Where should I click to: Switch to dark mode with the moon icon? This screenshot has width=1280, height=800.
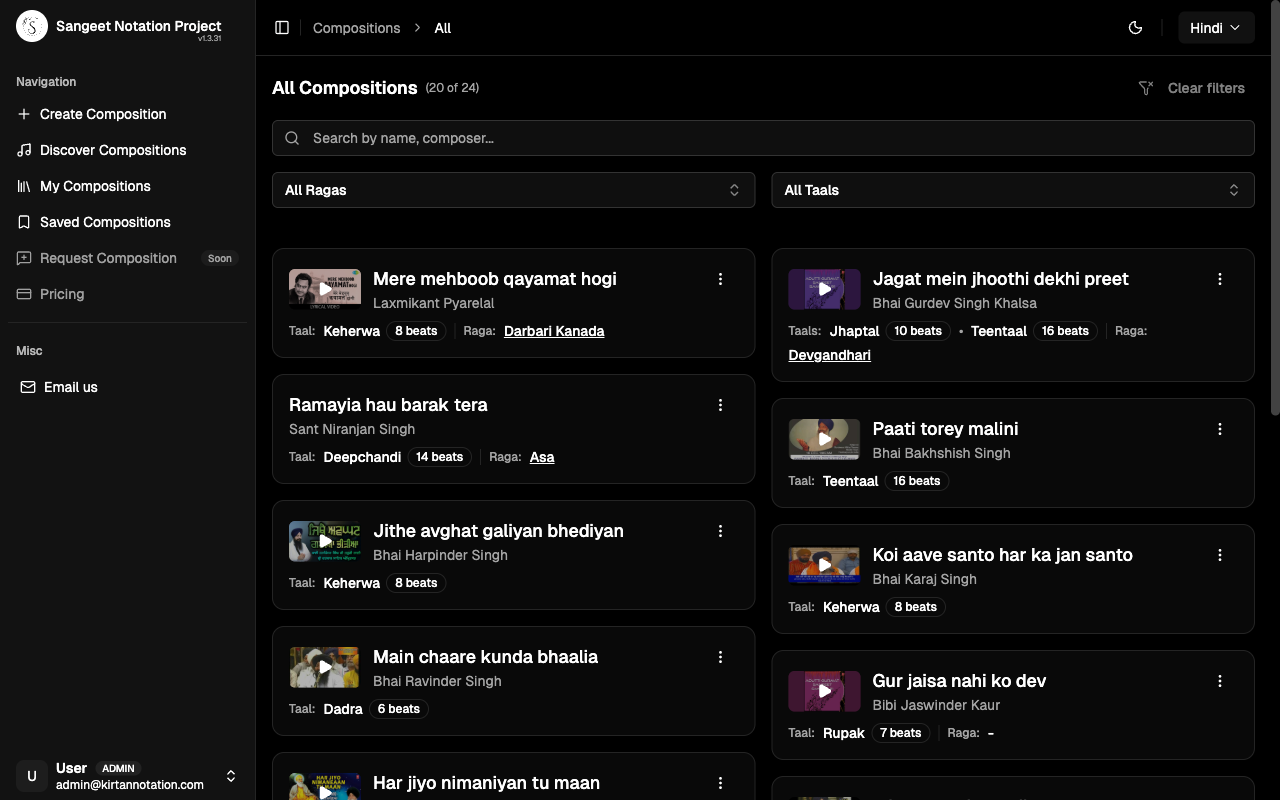click(x=1135, y=27)
